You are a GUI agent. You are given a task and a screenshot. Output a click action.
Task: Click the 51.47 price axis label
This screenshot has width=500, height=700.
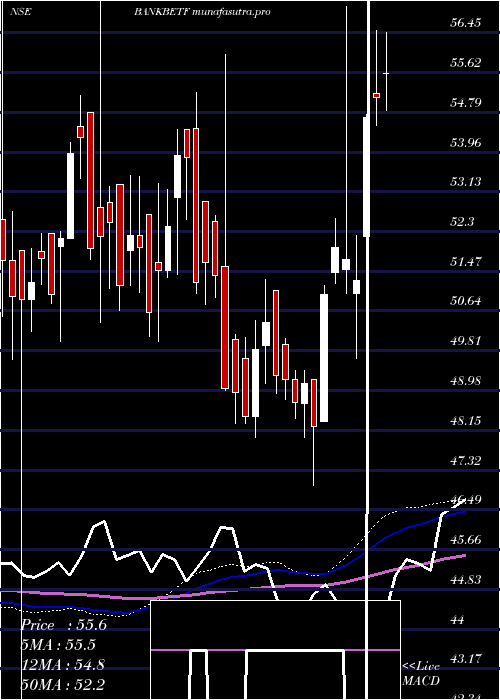click(466, 261)
